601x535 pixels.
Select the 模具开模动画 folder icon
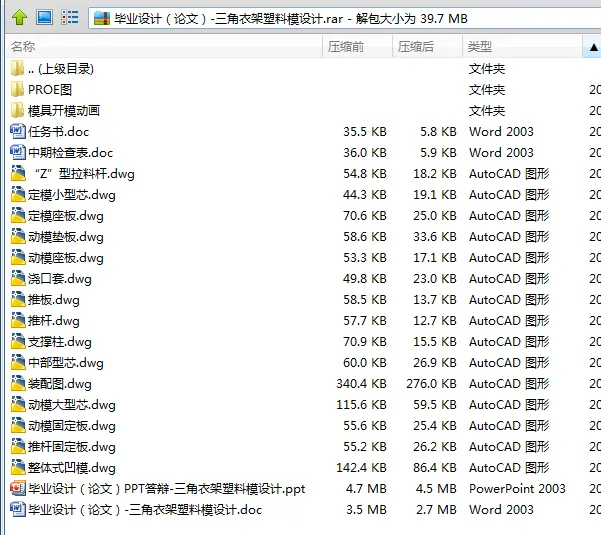click(x=17, y=111)
